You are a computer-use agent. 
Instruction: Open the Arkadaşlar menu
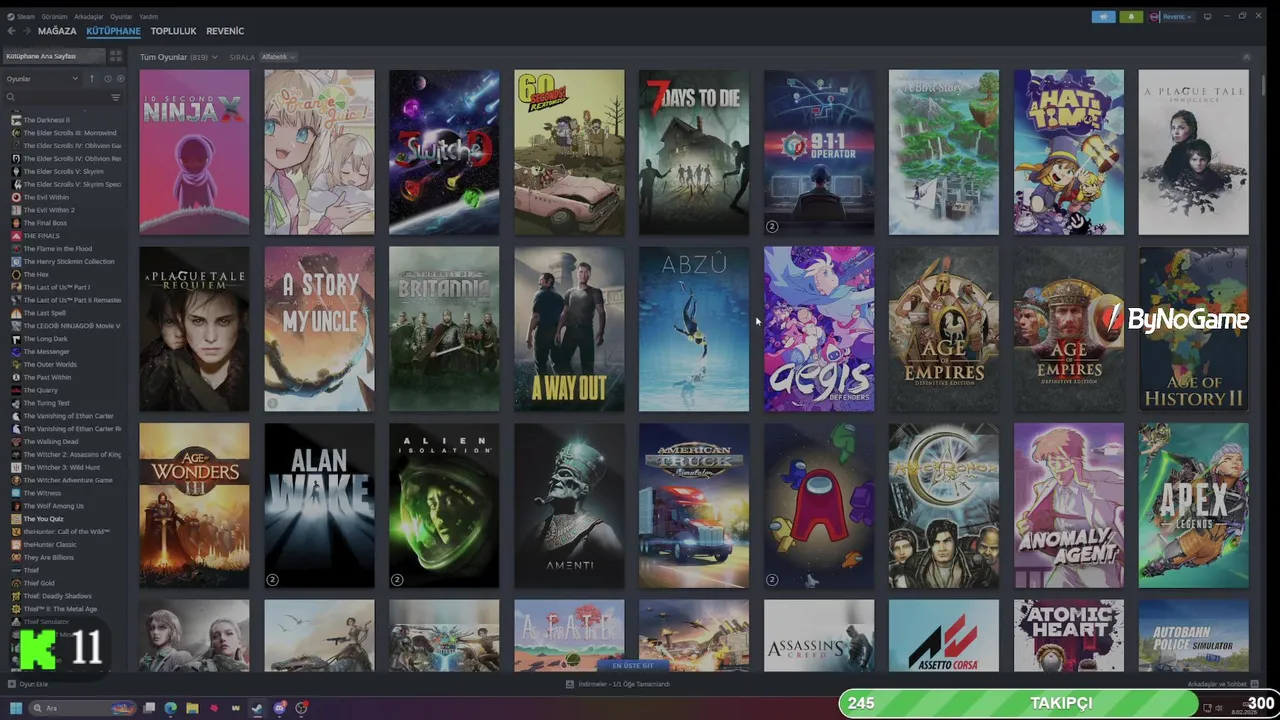[x=89, y=17]
